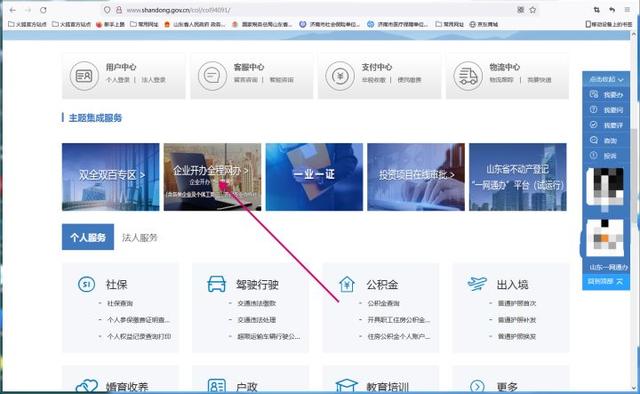Viewport: 640px width, 394px height.
Task: Click the 公积金 house icon
Action: coord(347,284)
